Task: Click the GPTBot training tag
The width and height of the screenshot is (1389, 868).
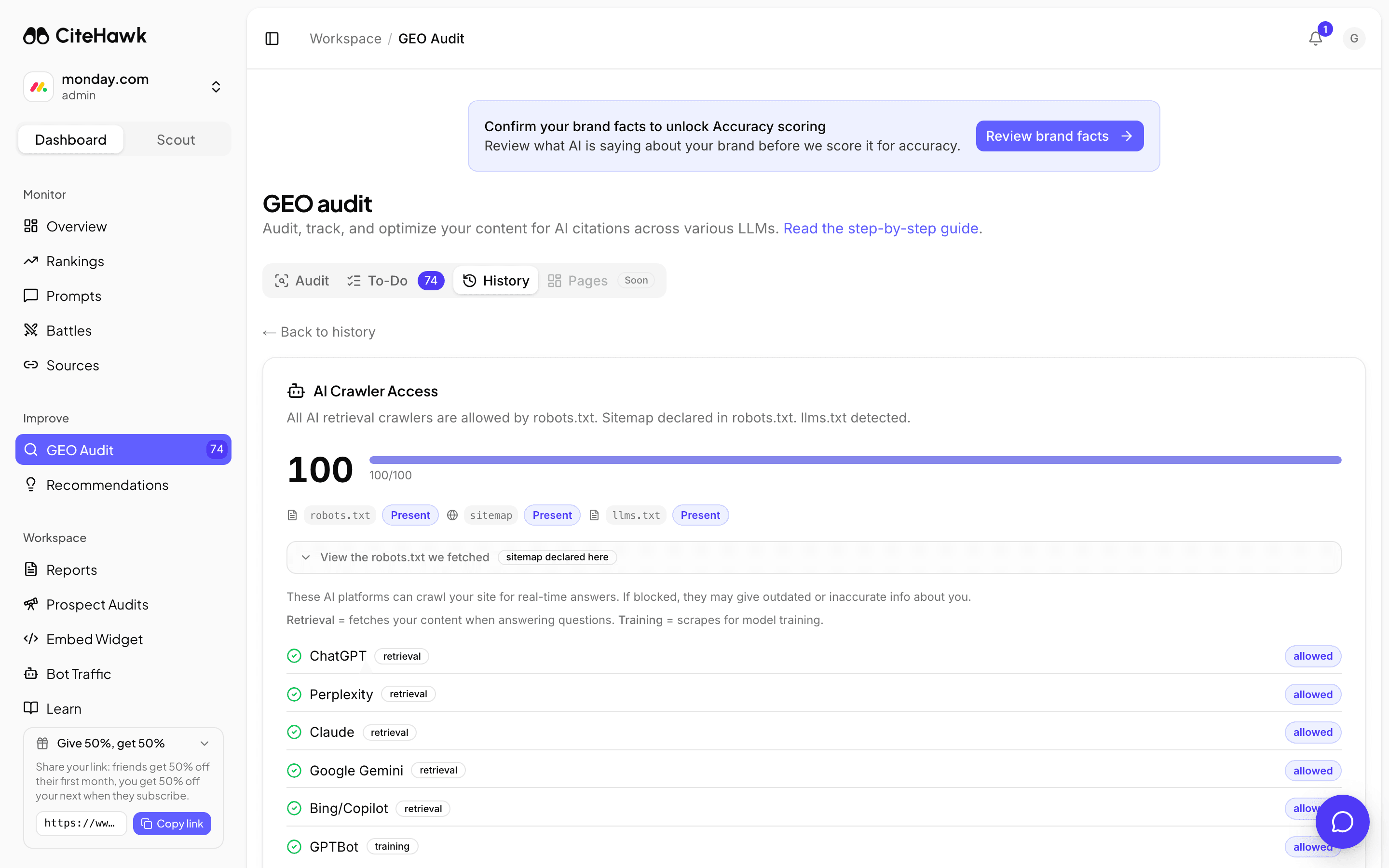Action: (x=392, y=846)
